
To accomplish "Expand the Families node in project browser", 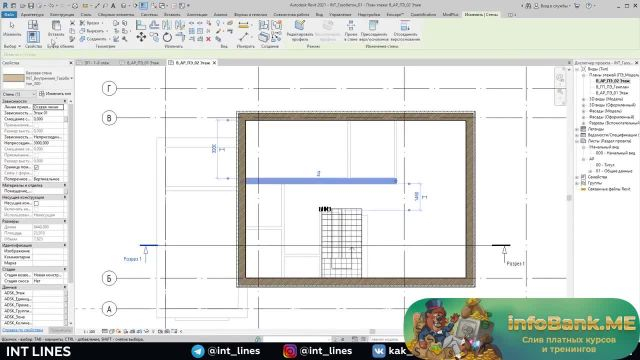I will [x=577, y=177].
